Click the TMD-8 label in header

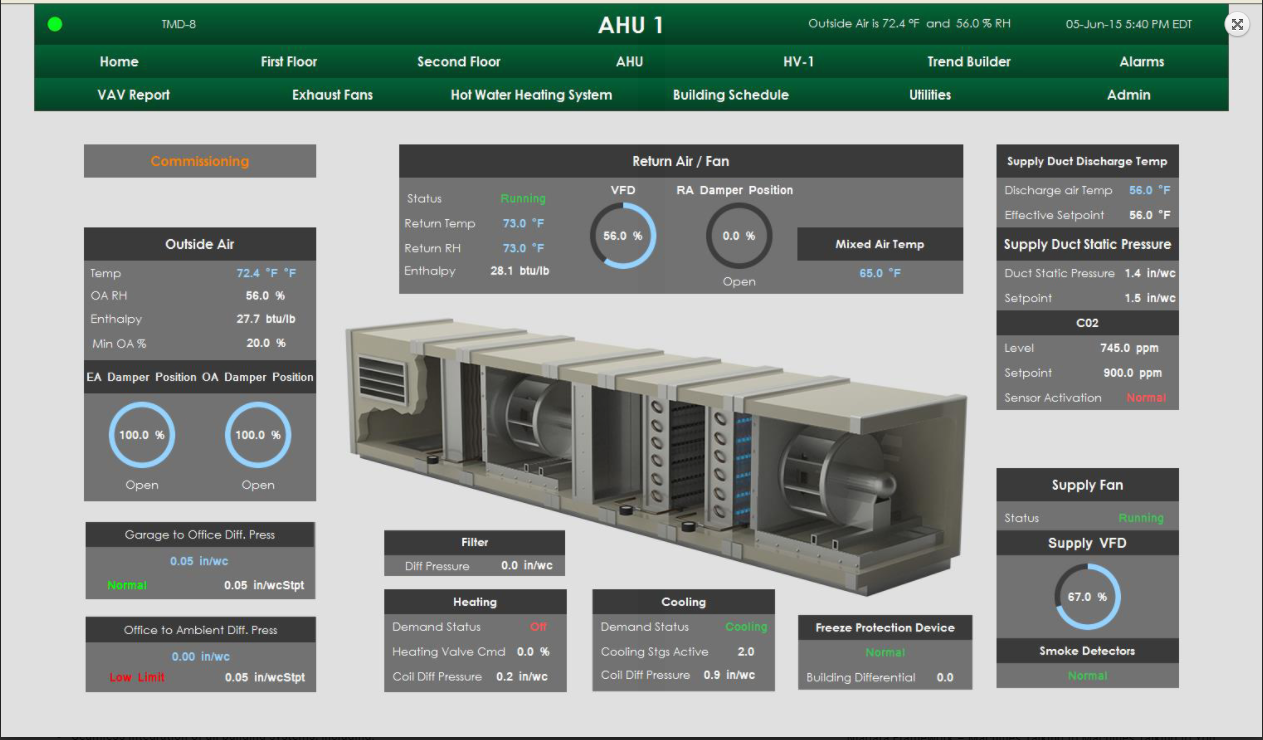tap(178, 24)
